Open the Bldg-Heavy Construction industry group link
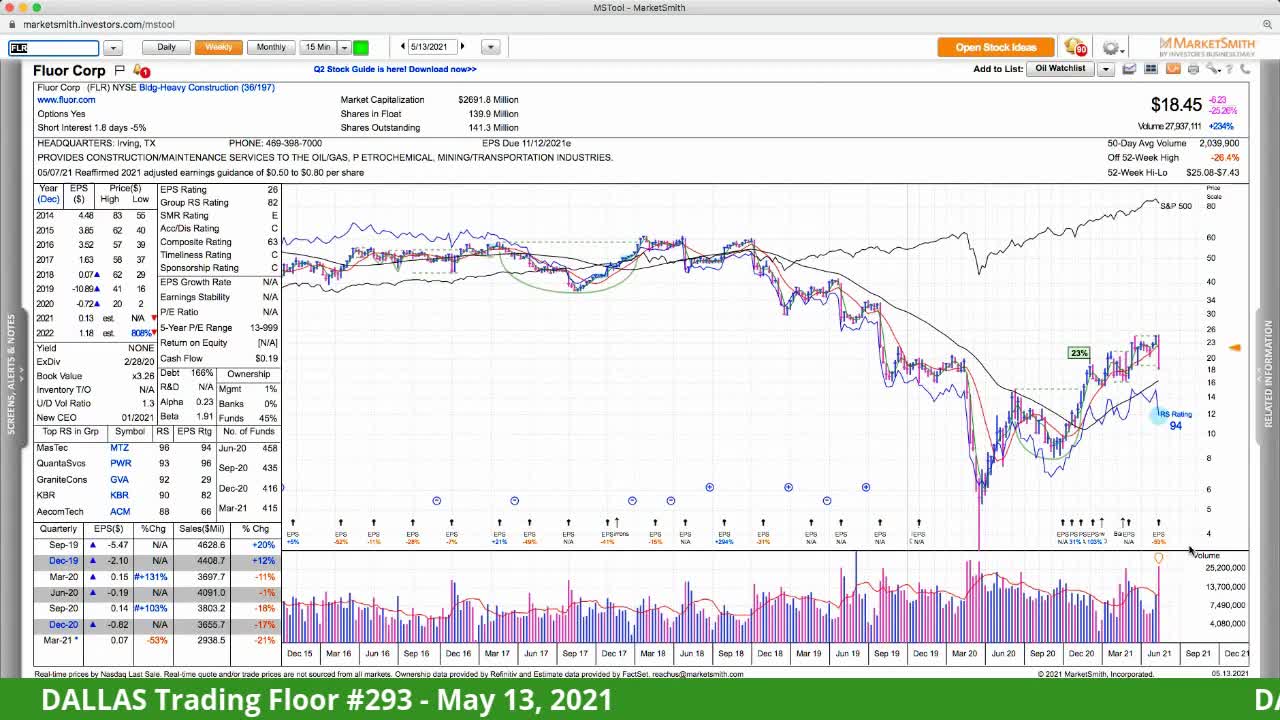 207,87
